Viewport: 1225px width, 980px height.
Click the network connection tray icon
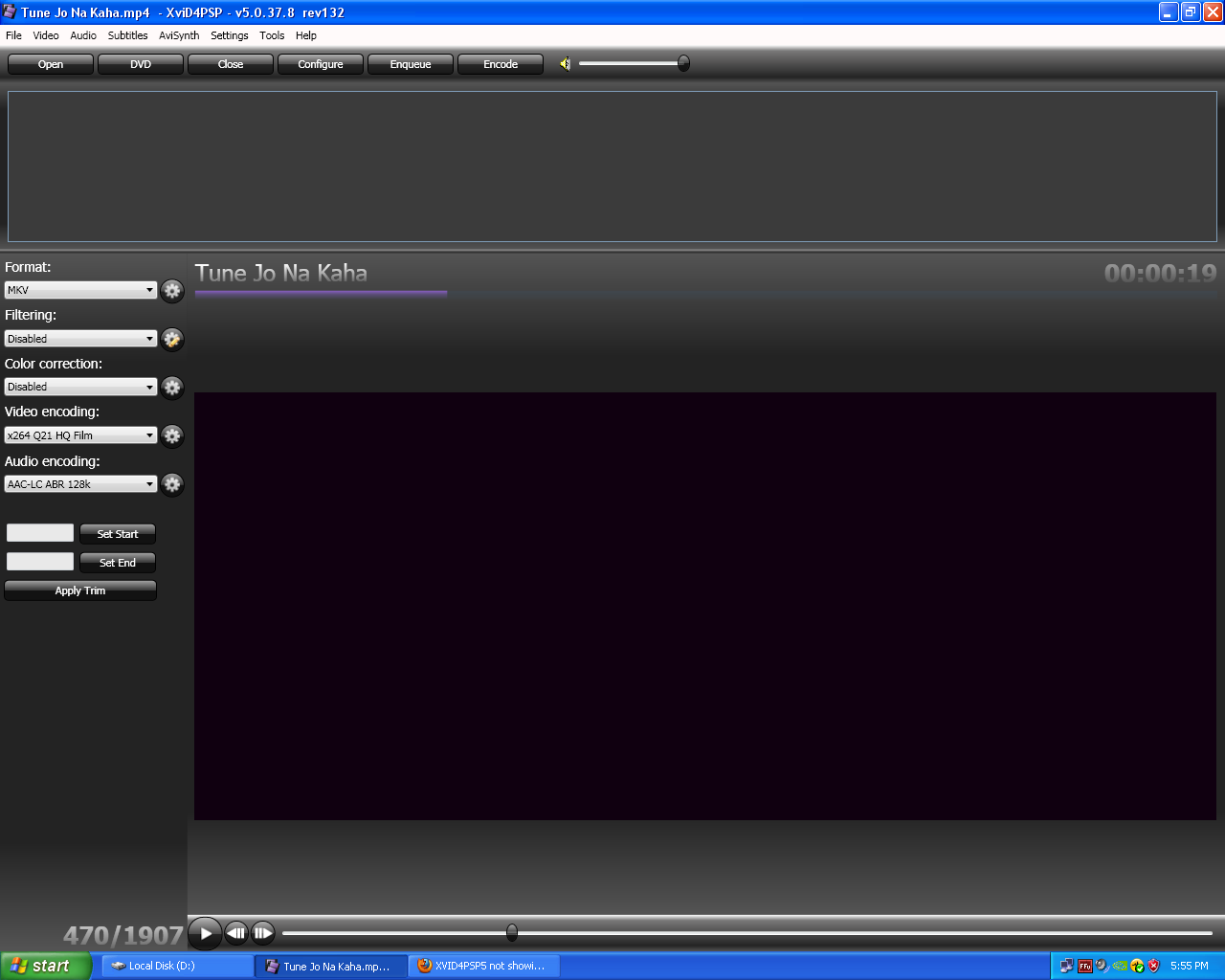1066,966
